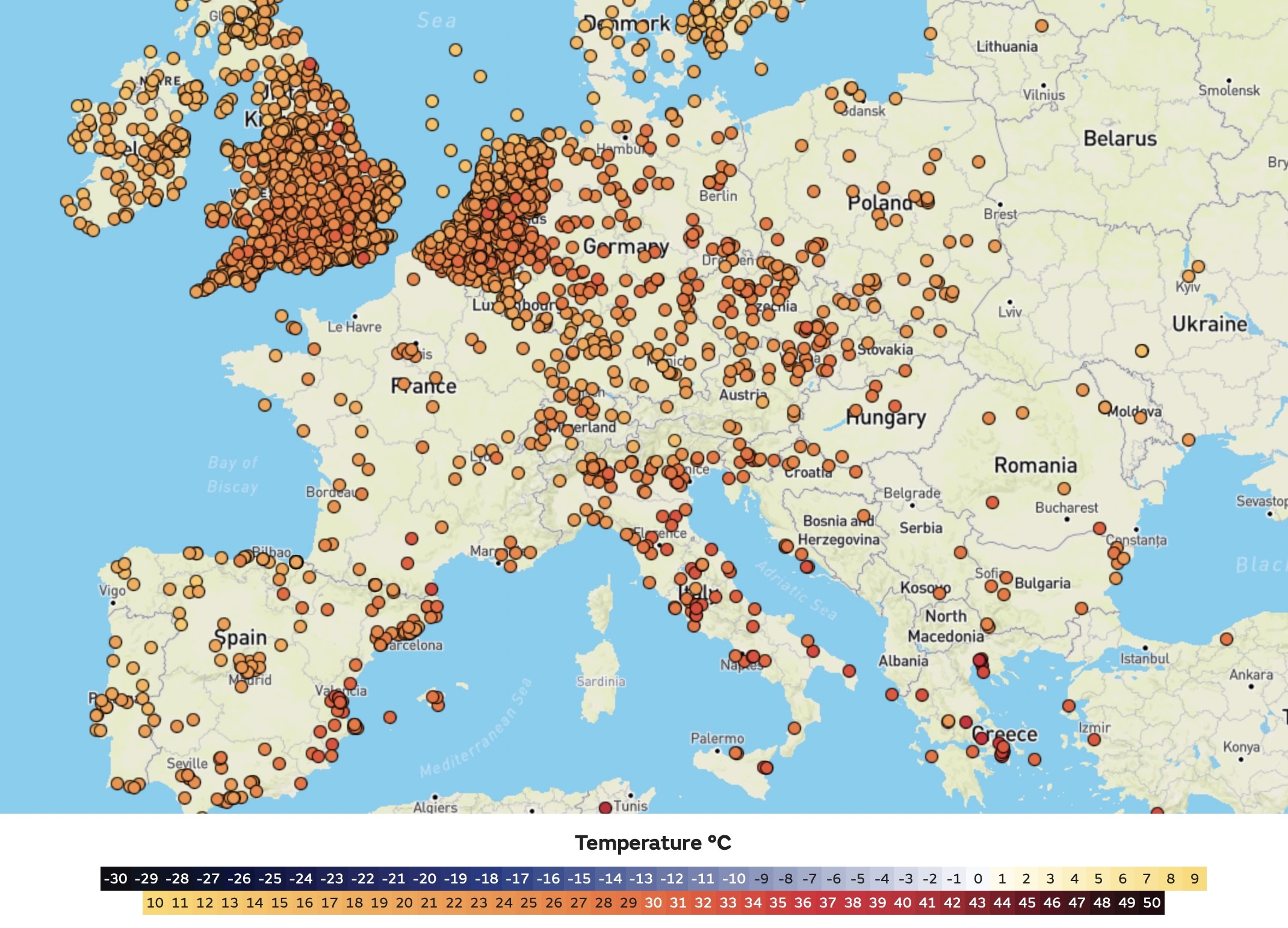Click the marker north of the Lithuania label
Image resolution: width=1288 pixels, height=928 pixels.
point(1041,26)
